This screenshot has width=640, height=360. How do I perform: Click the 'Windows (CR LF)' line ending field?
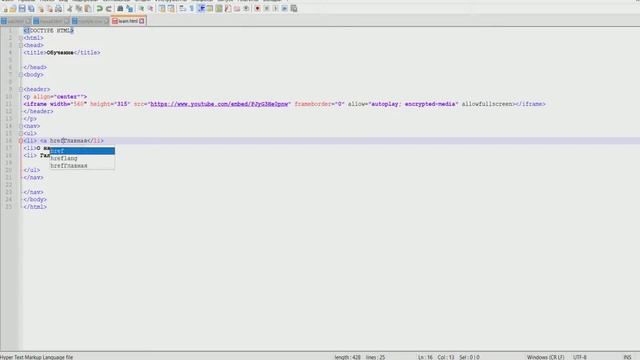(x=545, y=357)
